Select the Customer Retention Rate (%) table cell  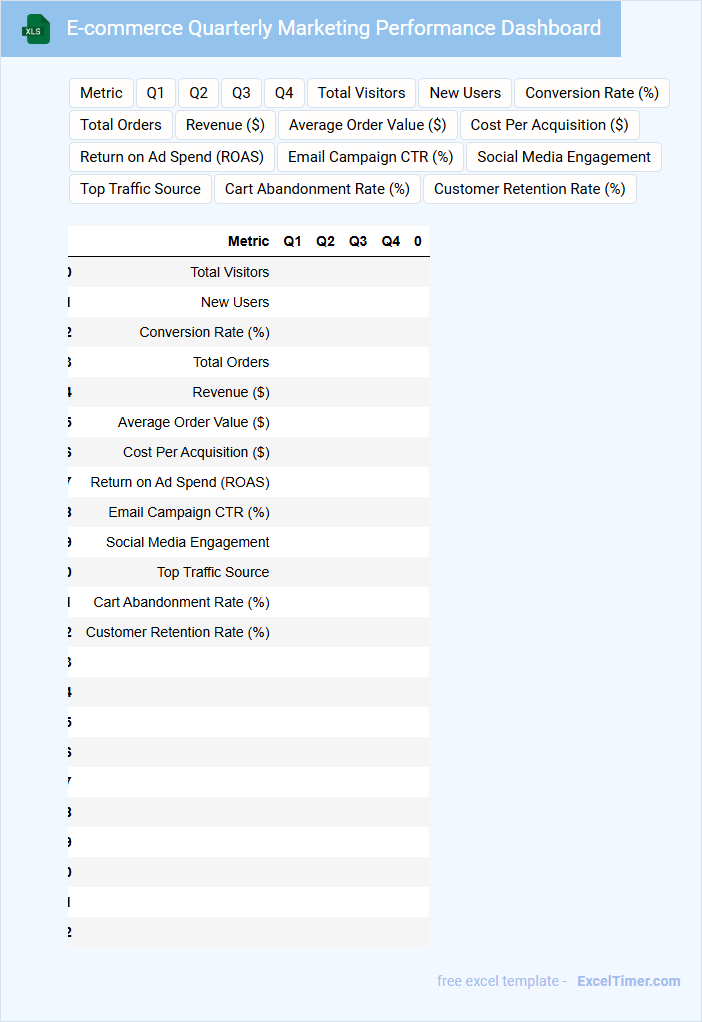(177, 632)
